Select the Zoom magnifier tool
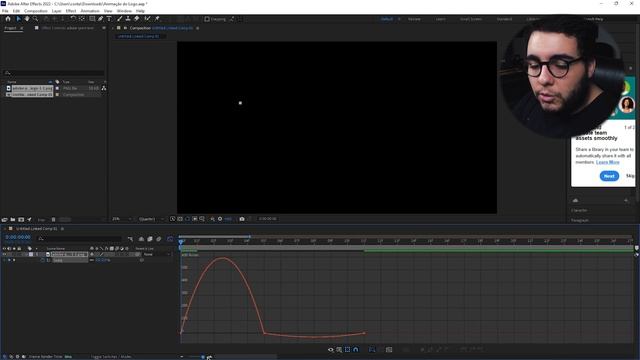640x360 pixels. tap(36, 19)
